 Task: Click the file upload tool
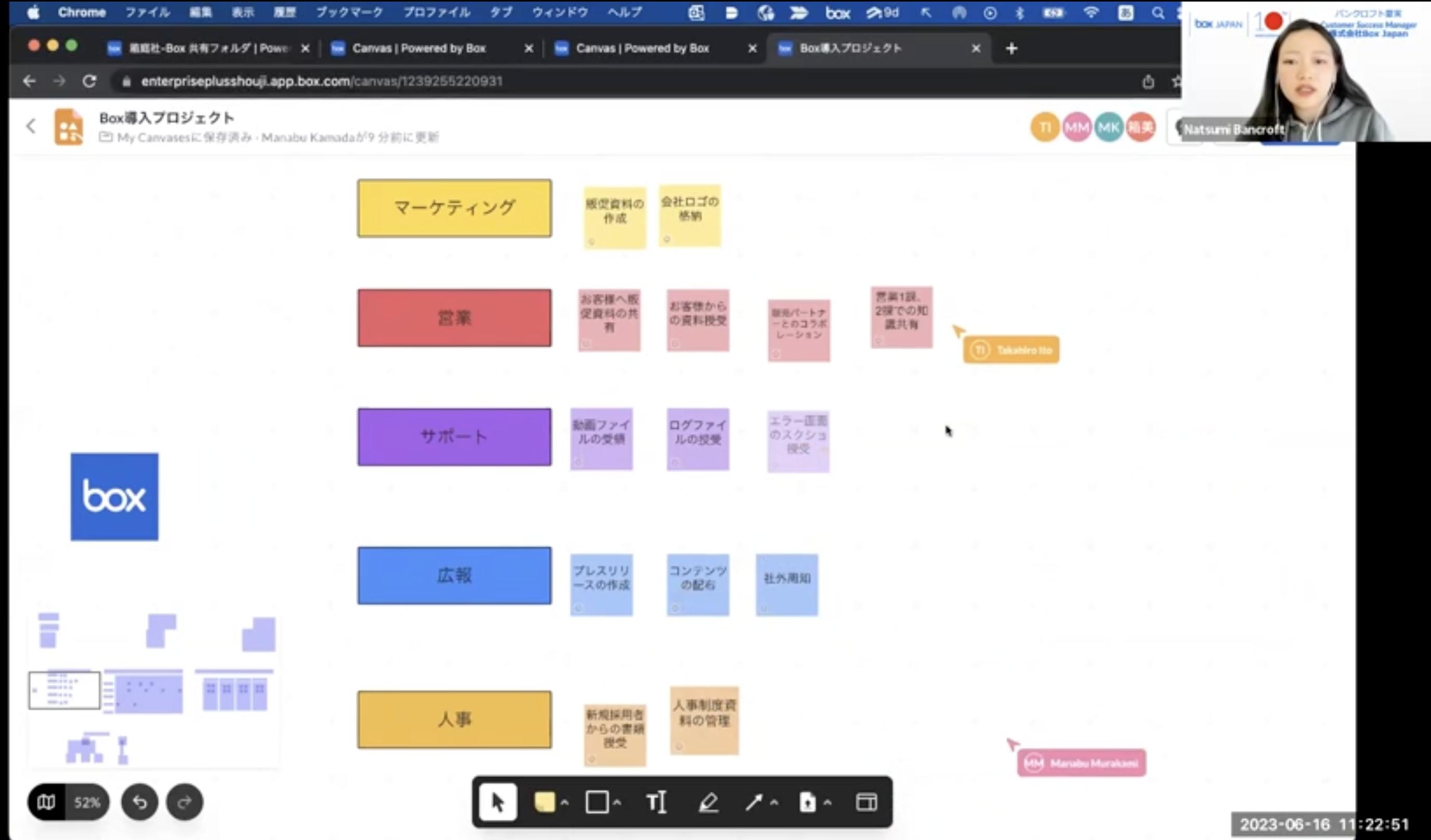point(807,802)
